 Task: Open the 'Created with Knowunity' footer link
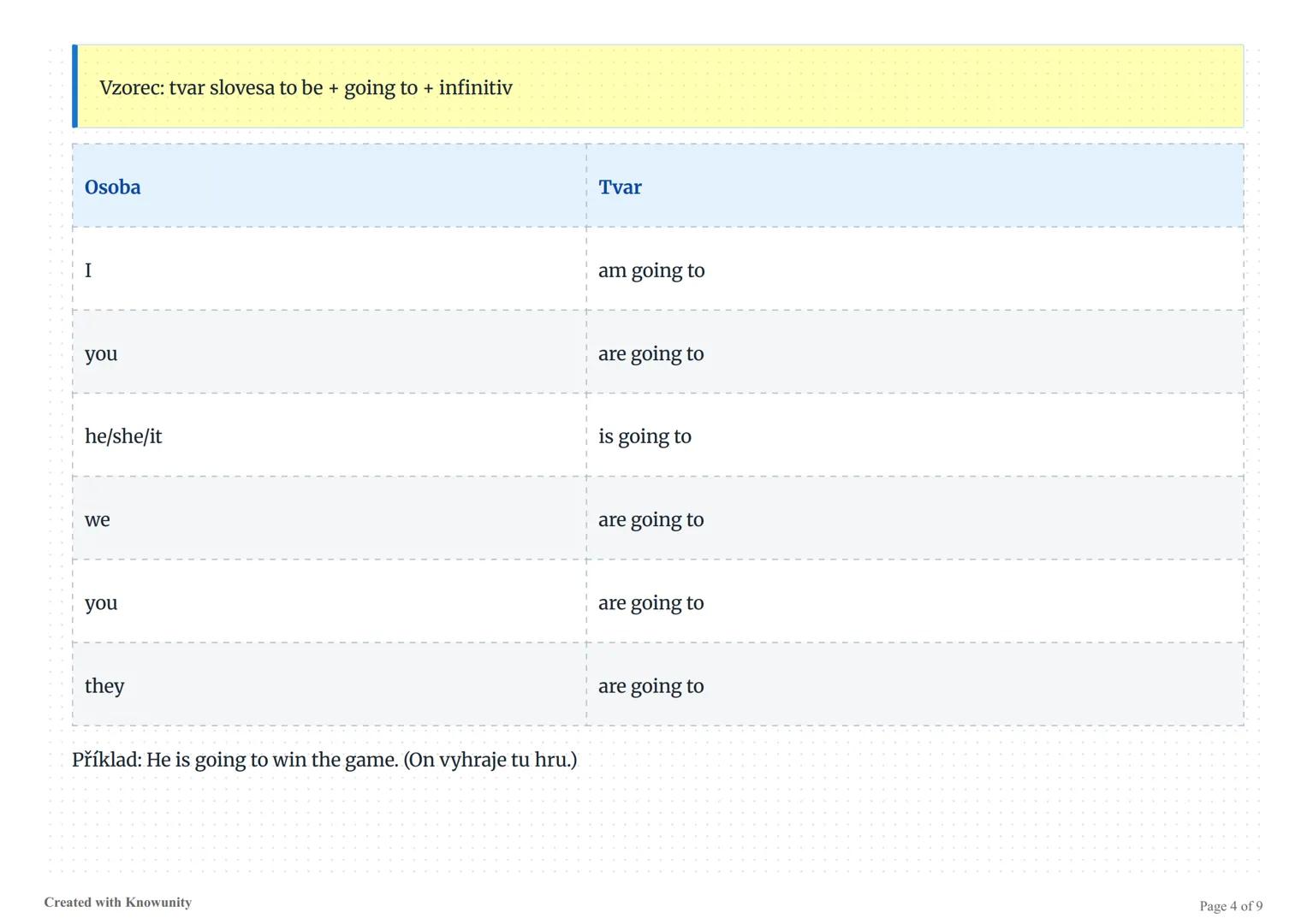[118, 903]
